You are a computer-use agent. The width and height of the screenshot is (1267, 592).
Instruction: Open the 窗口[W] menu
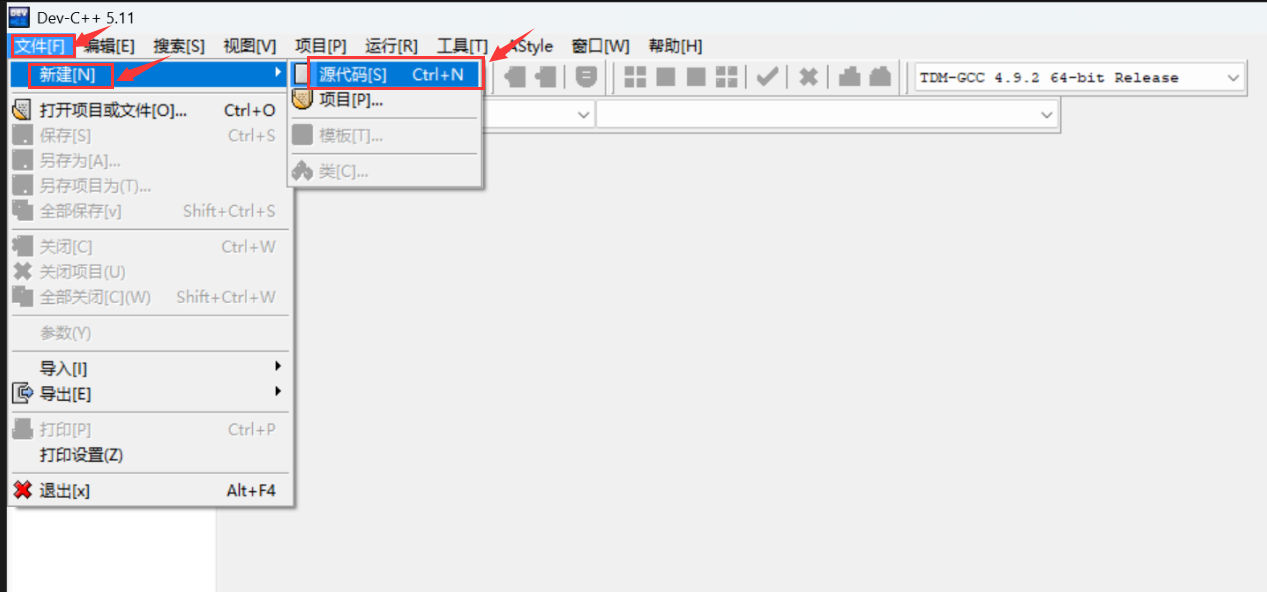pyautogui.click(x=600, y=46)
